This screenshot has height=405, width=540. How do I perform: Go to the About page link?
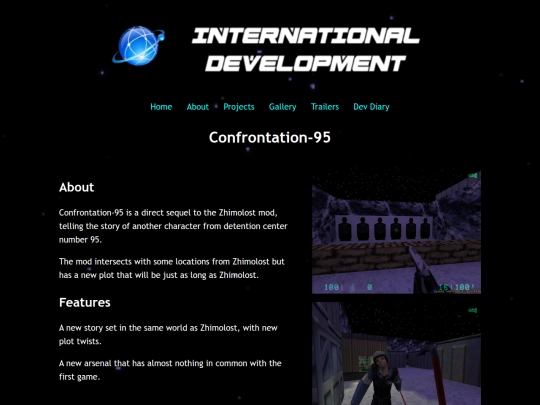197,107
